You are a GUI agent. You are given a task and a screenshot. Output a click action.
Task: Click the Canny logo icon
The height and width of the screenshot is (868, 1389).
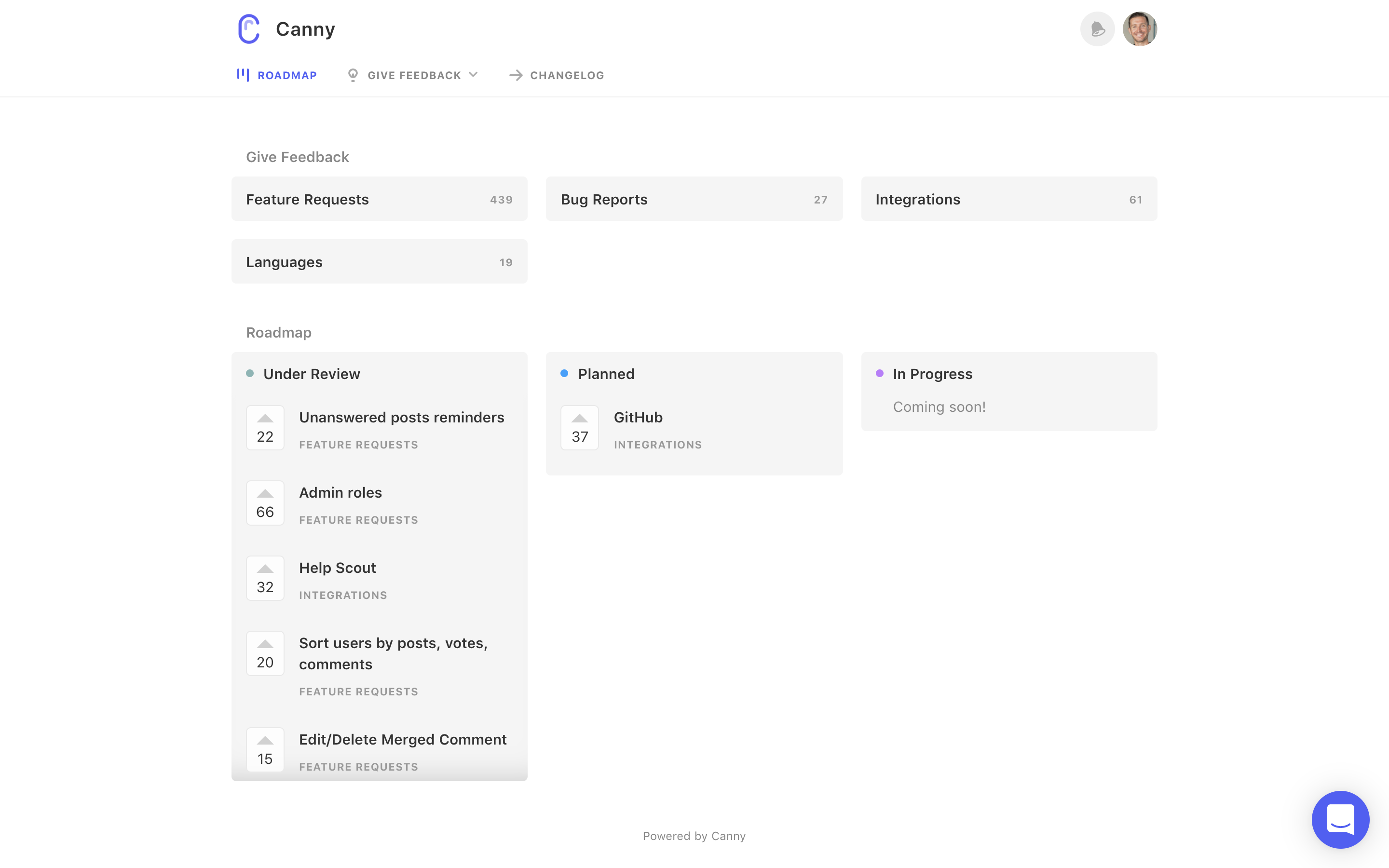click(x=248, y=29)
